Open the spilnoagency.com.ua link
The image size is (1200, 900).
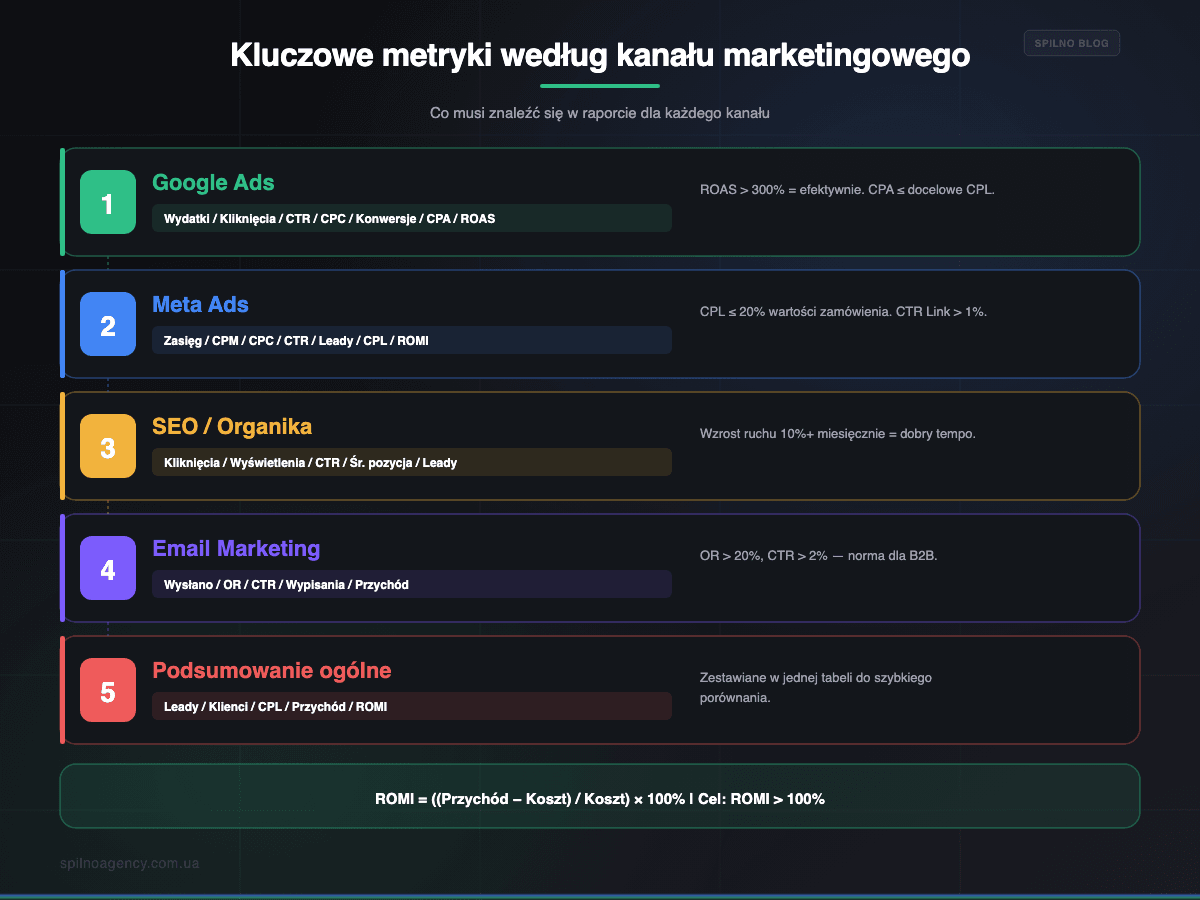point(129,862)
